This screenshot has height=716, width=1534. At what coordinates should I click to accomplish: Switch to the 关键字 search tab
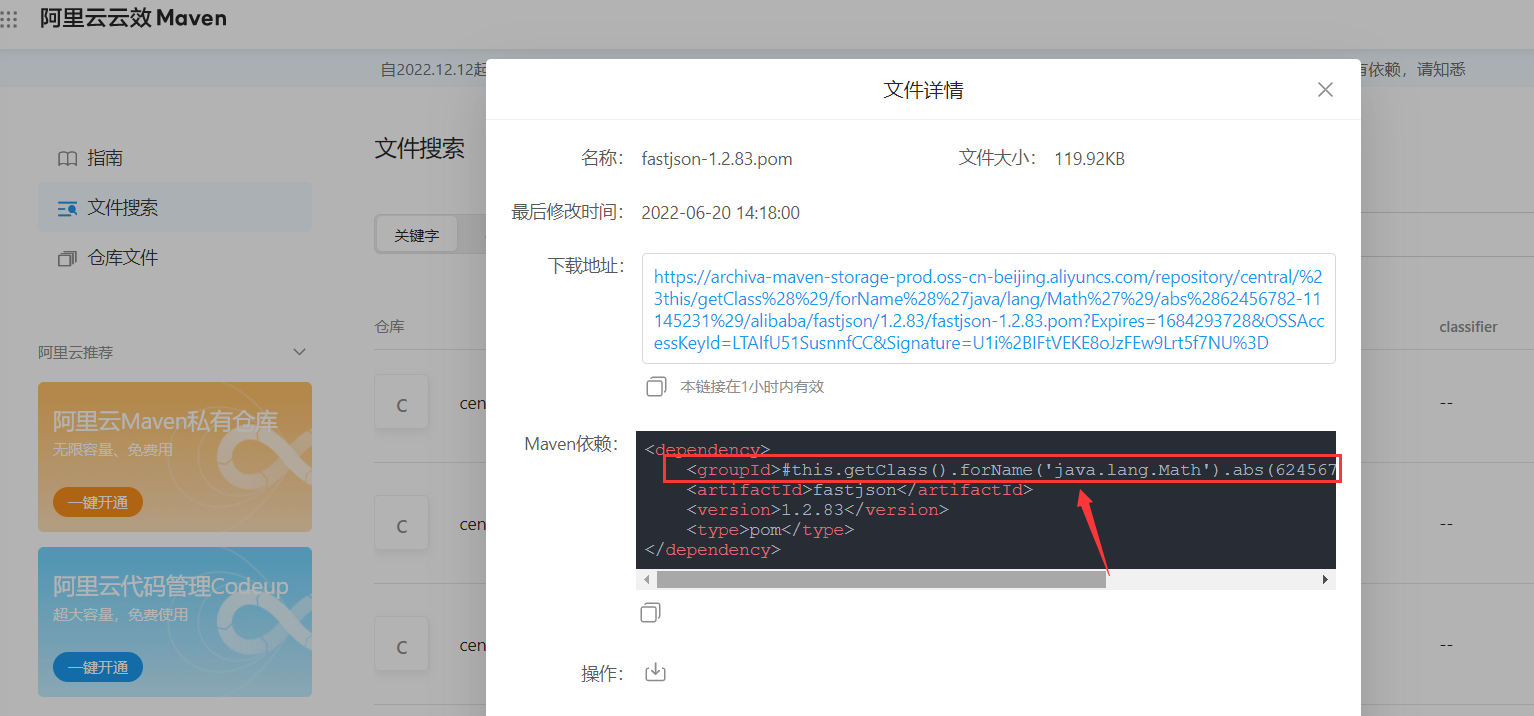[416, 236]
